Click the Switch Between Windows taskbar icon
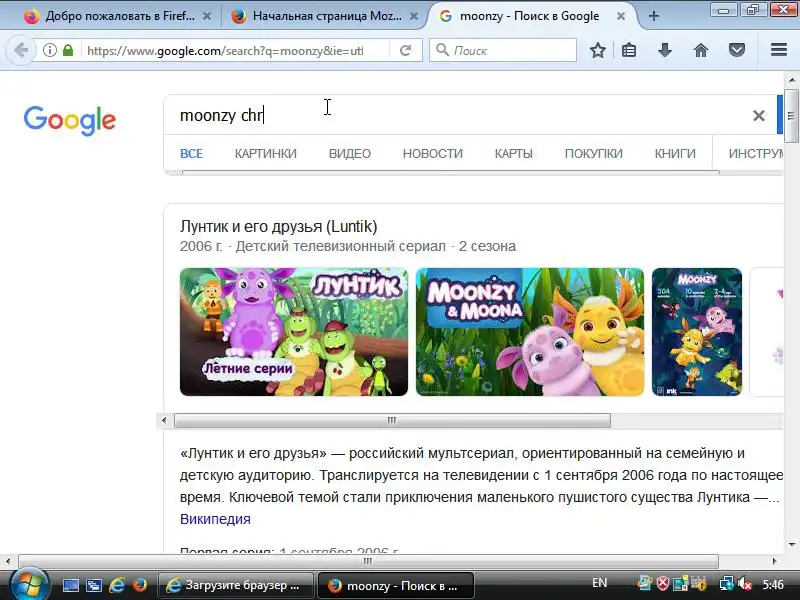Viewport: 800px width, 600px height. tap(94, 585)
